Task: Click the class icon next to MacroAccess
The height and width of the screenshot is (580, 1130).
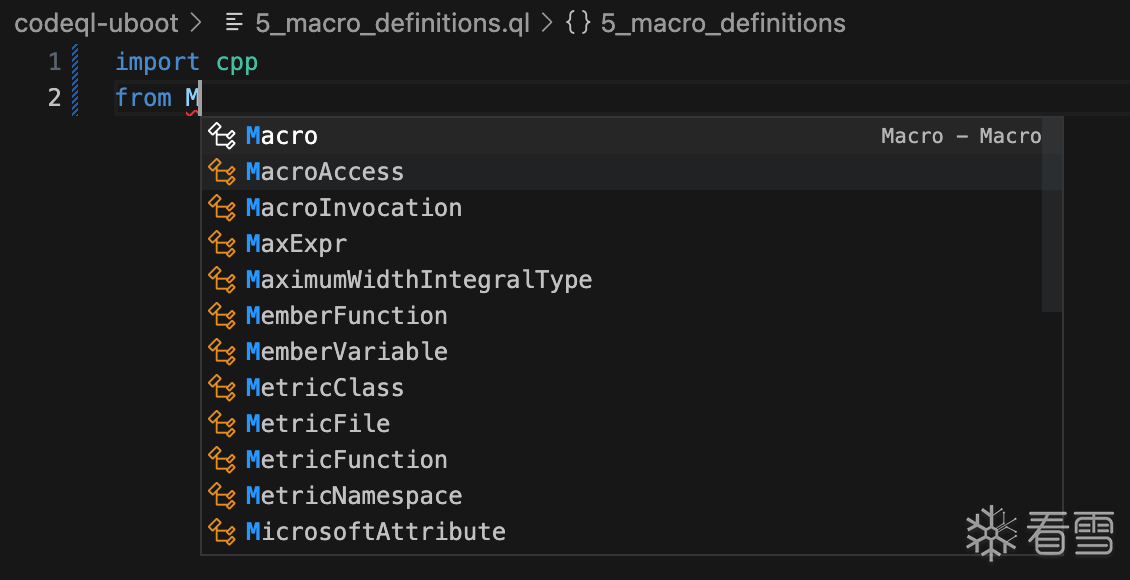Action: (221, 172)
